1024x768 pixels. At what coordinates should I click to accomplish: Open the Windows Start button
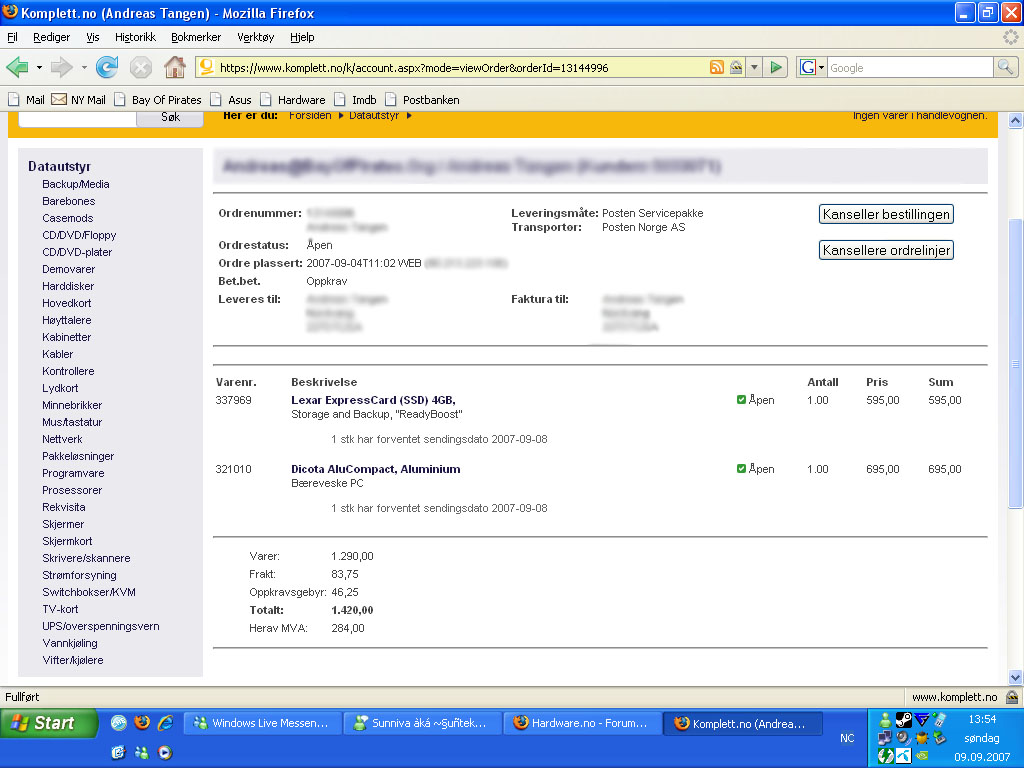point(49,723)
